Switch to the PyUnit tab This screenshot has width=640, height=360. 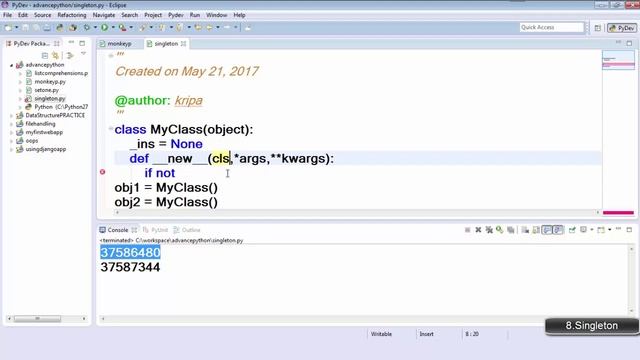coord(156,230)
